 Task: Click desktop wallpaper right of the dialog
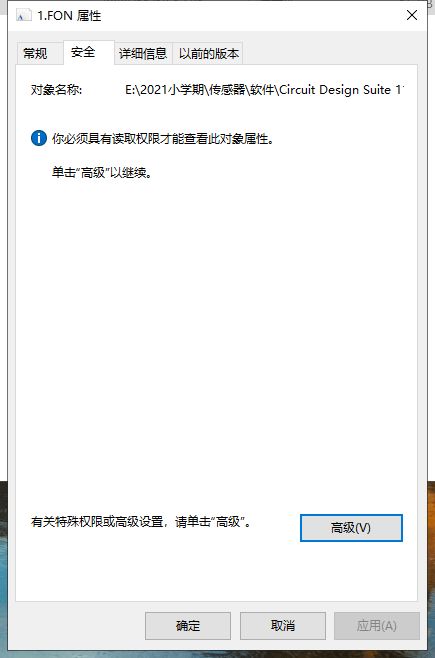(x=431, y=567)
